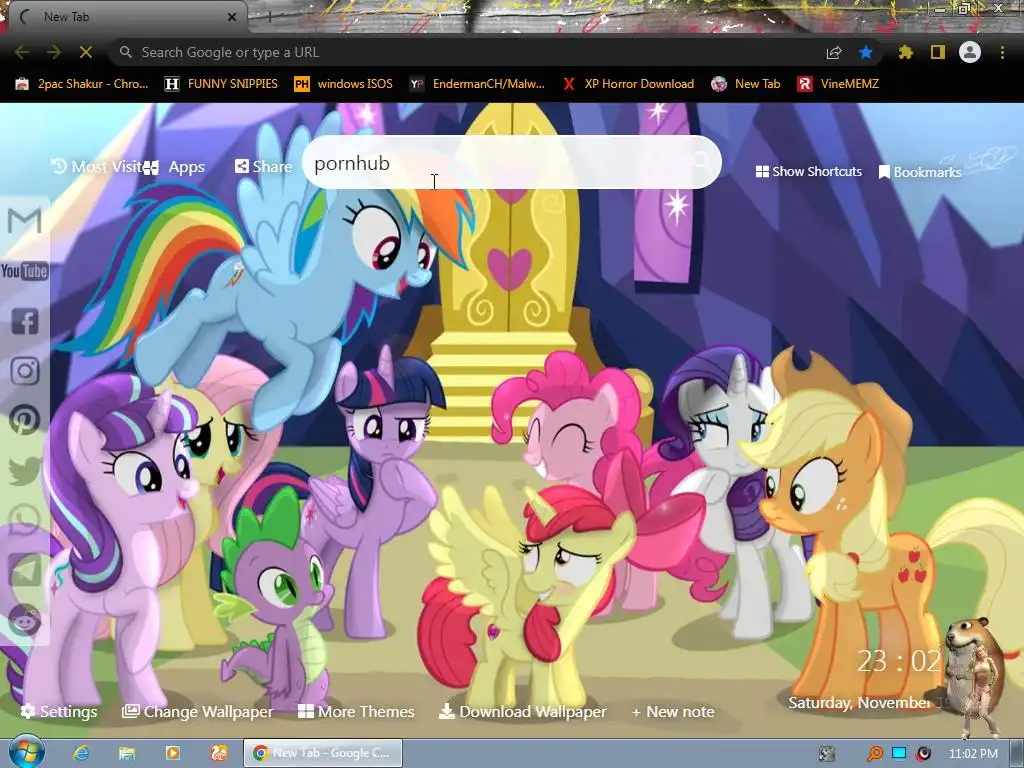Open the Gmail shortcut in the sidebar
The image size is (1024, 768).
click(x=24, y=220)
